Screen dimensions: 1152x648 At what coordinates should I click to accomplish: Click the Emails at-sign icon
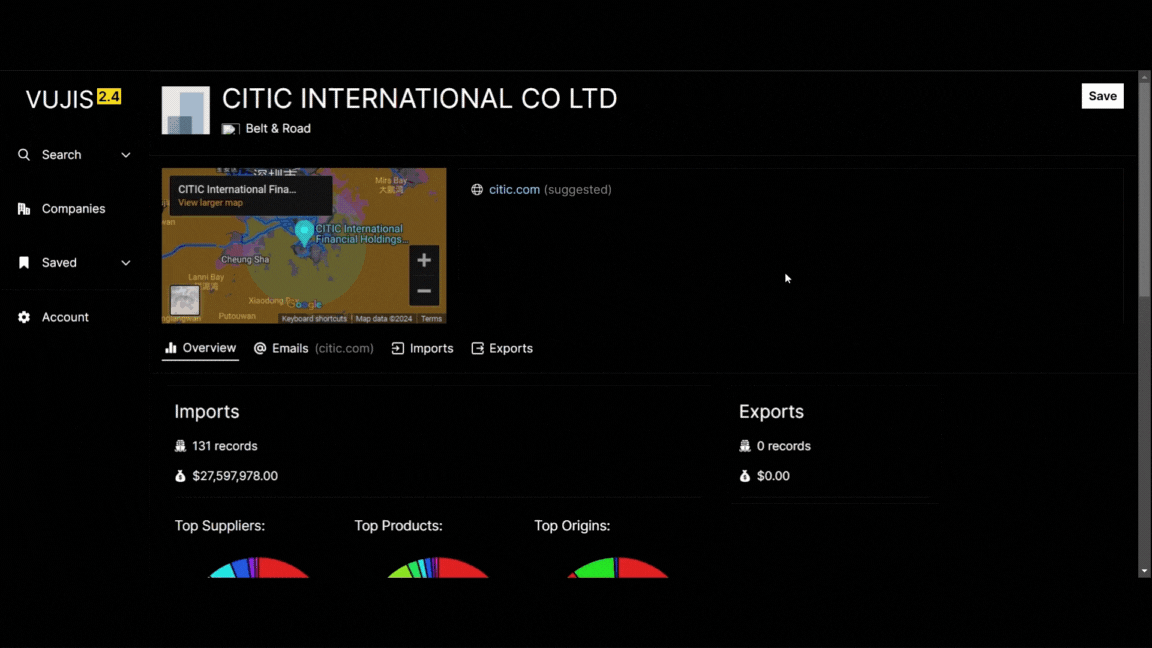tap(260, 348)
